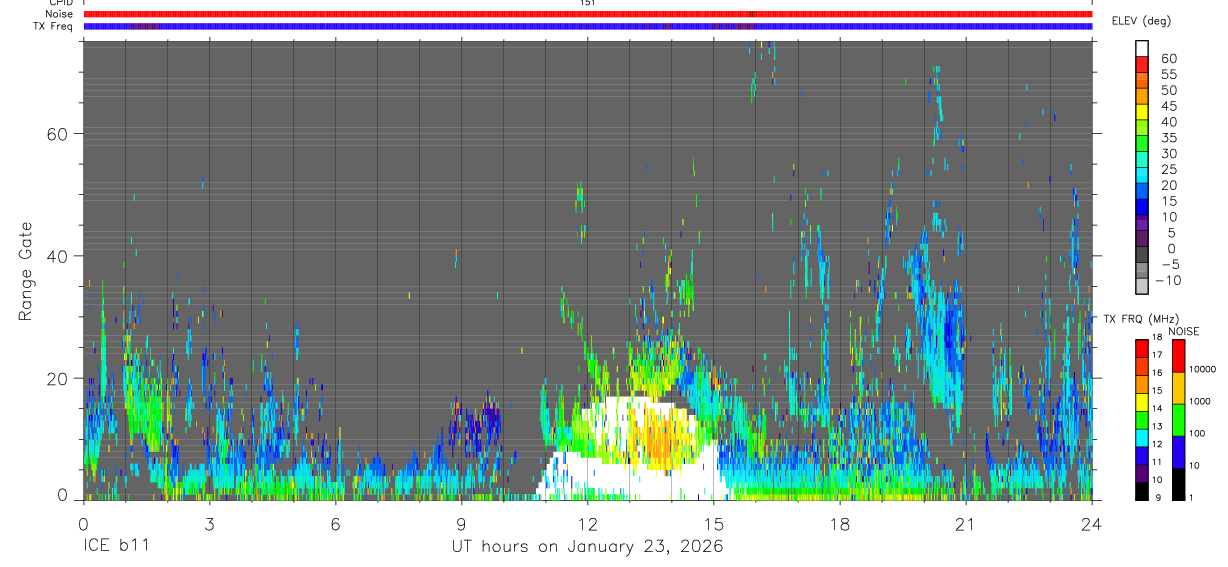The image size is (1228, 567).
Task: Click the black bottom segment of TX FRQ colorbar
Action: [1142, 491]
